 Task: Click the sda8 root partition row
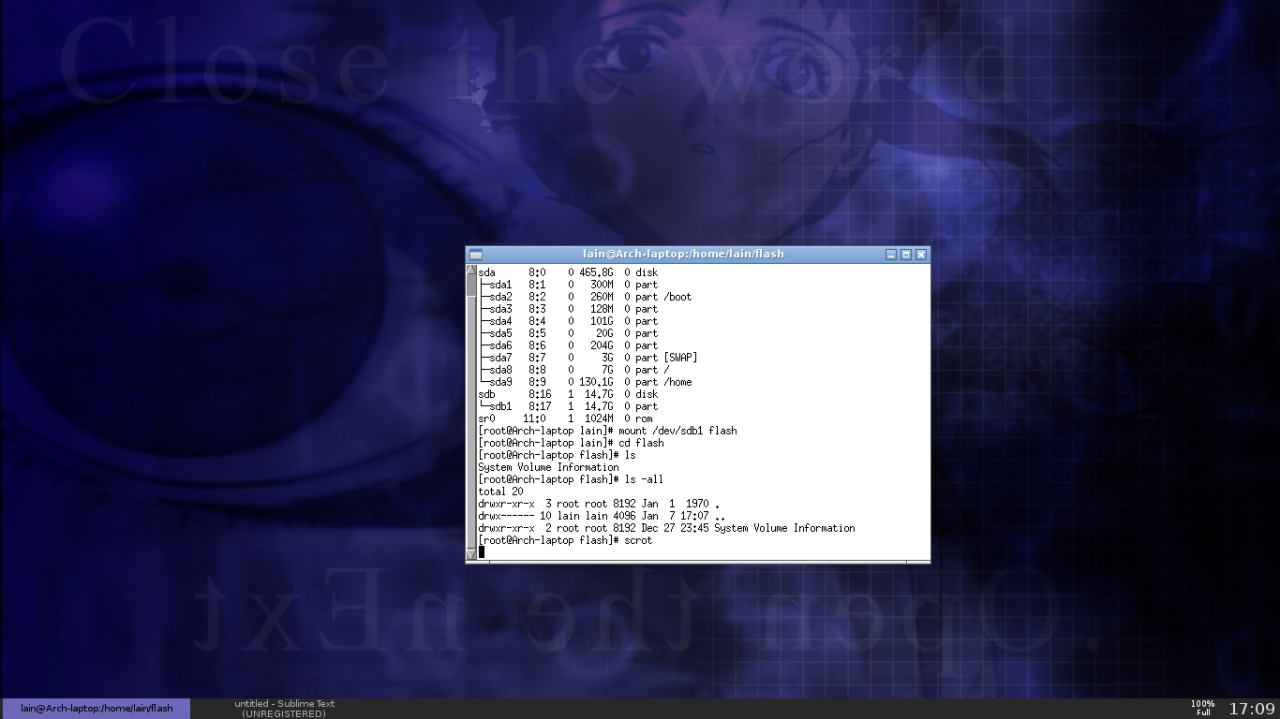pyautogui.click(x=574, y=370)
